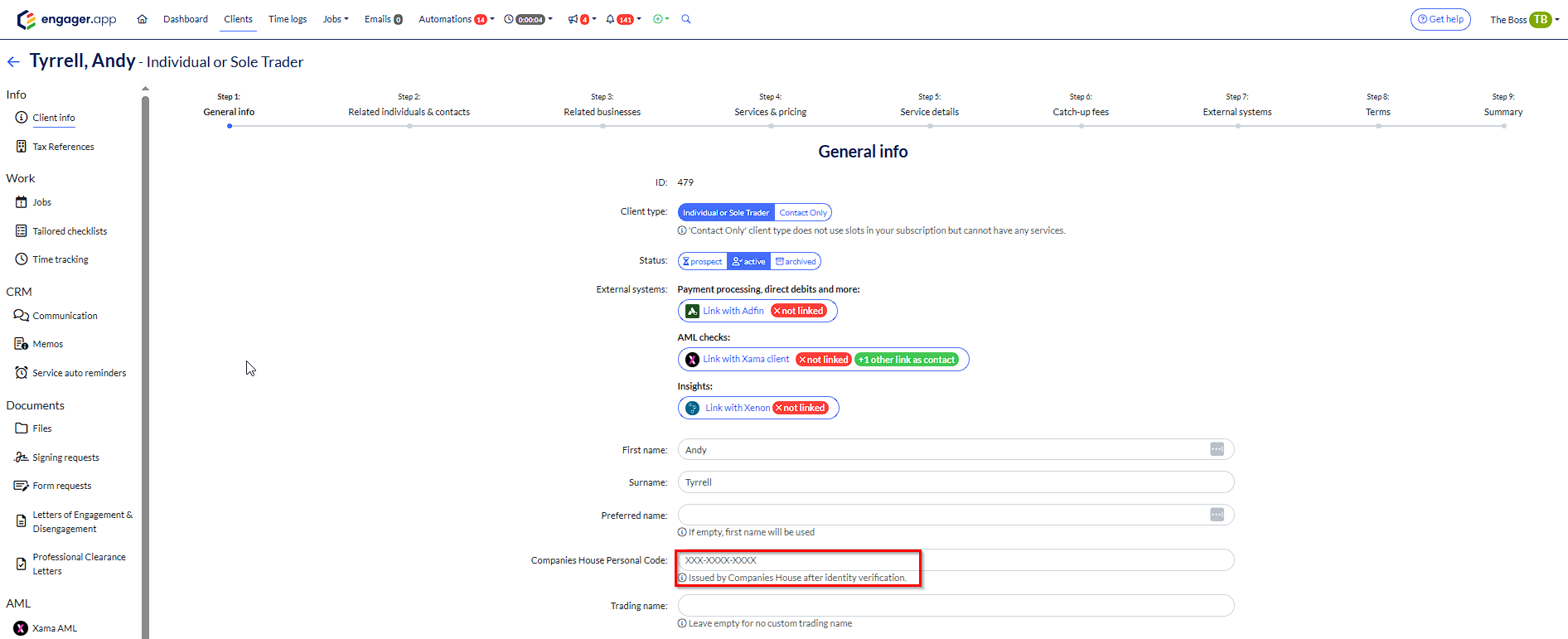Click Link with Adfin

coord(733,311)
